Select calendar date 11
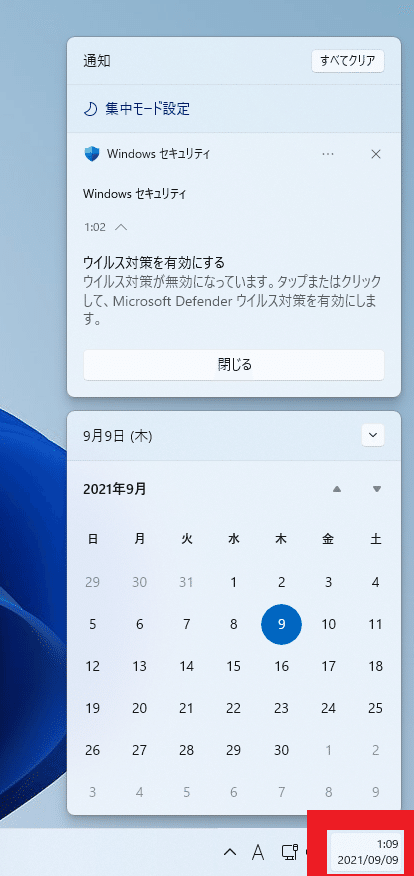The height and width of the screenshot is (876, 414). [375, 624]
